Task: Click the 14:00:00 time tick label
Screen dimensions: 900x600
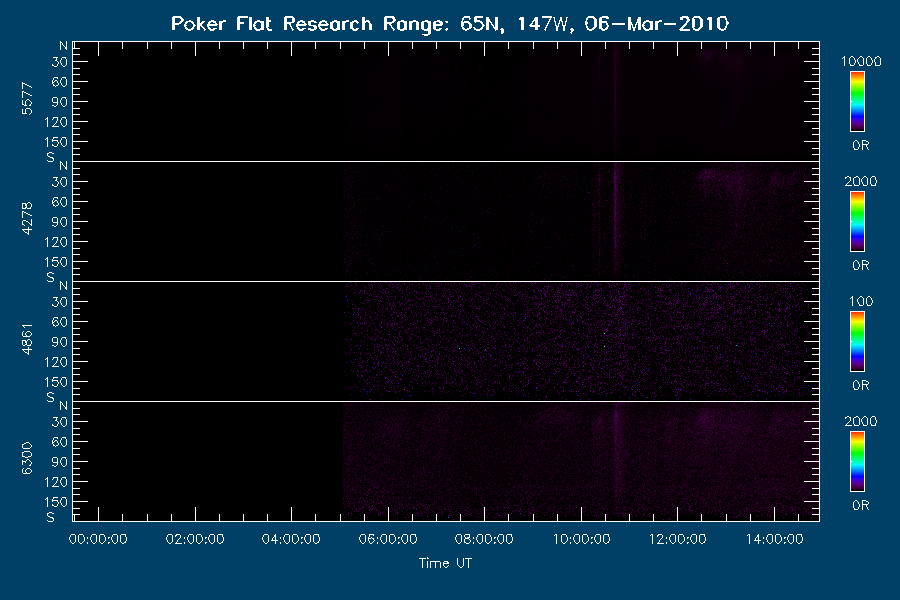Action: pyautogui.click(x=774, y=539)
